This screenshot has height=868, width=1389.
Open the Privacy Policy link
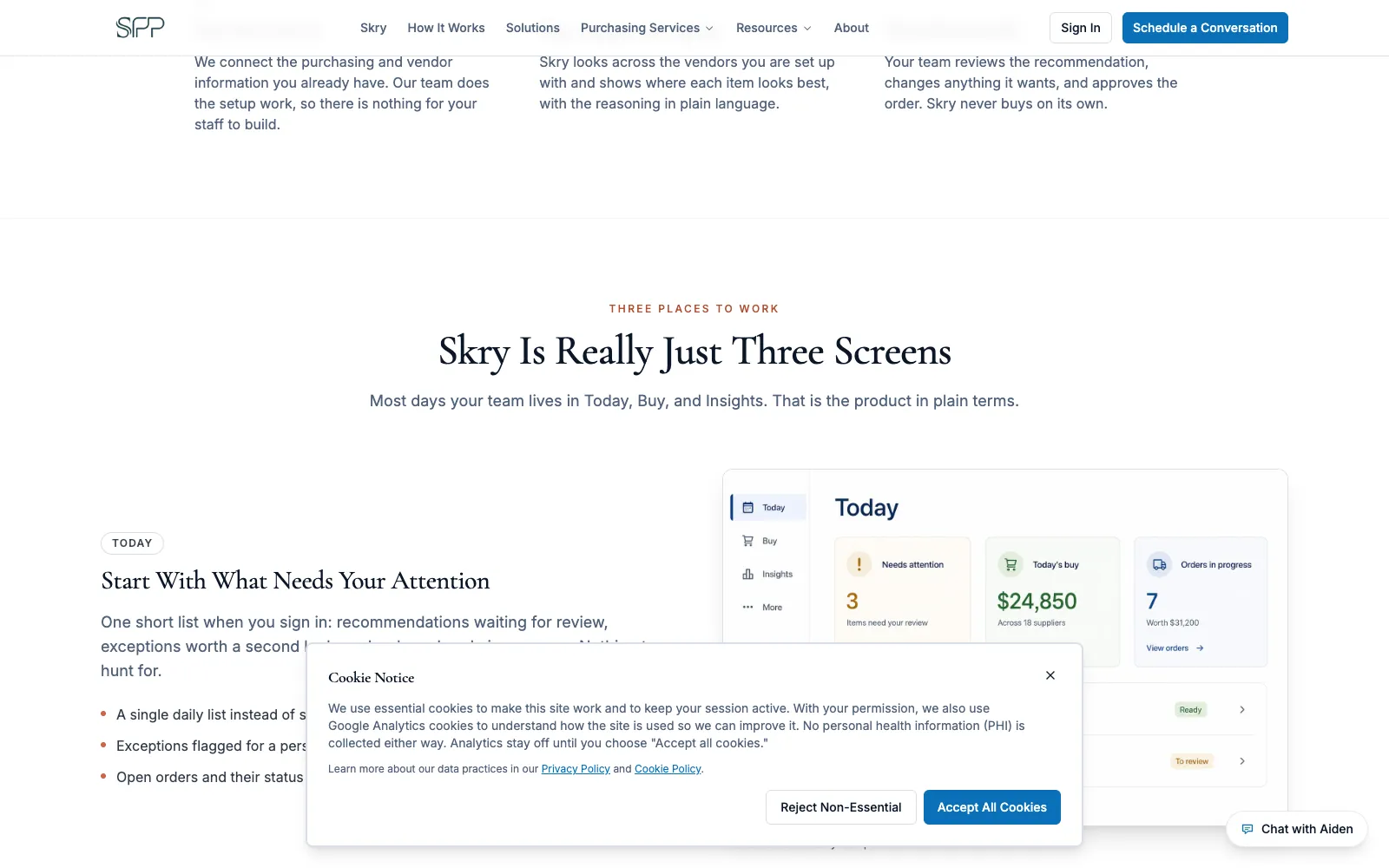point(576,769)
